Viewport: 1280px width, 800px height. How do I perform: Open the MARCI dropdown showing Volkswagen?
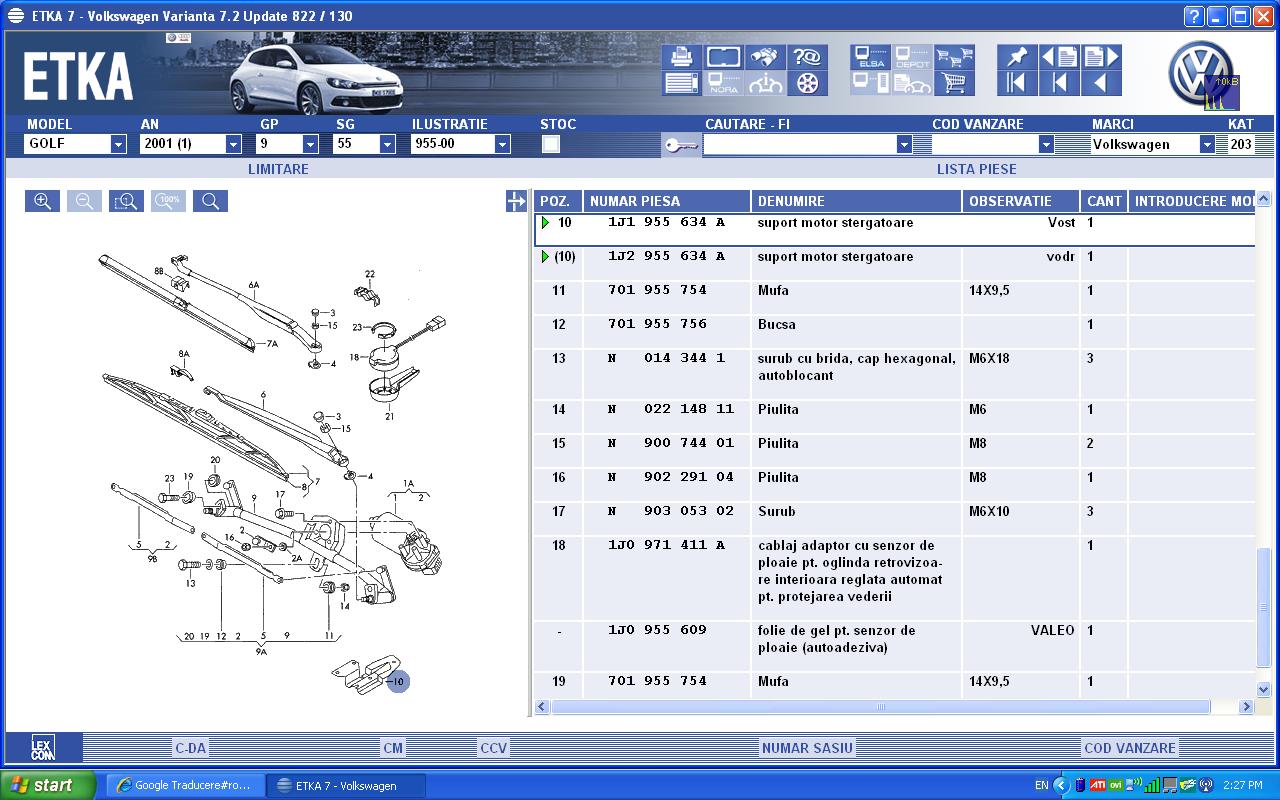(x=1207, y=145)
